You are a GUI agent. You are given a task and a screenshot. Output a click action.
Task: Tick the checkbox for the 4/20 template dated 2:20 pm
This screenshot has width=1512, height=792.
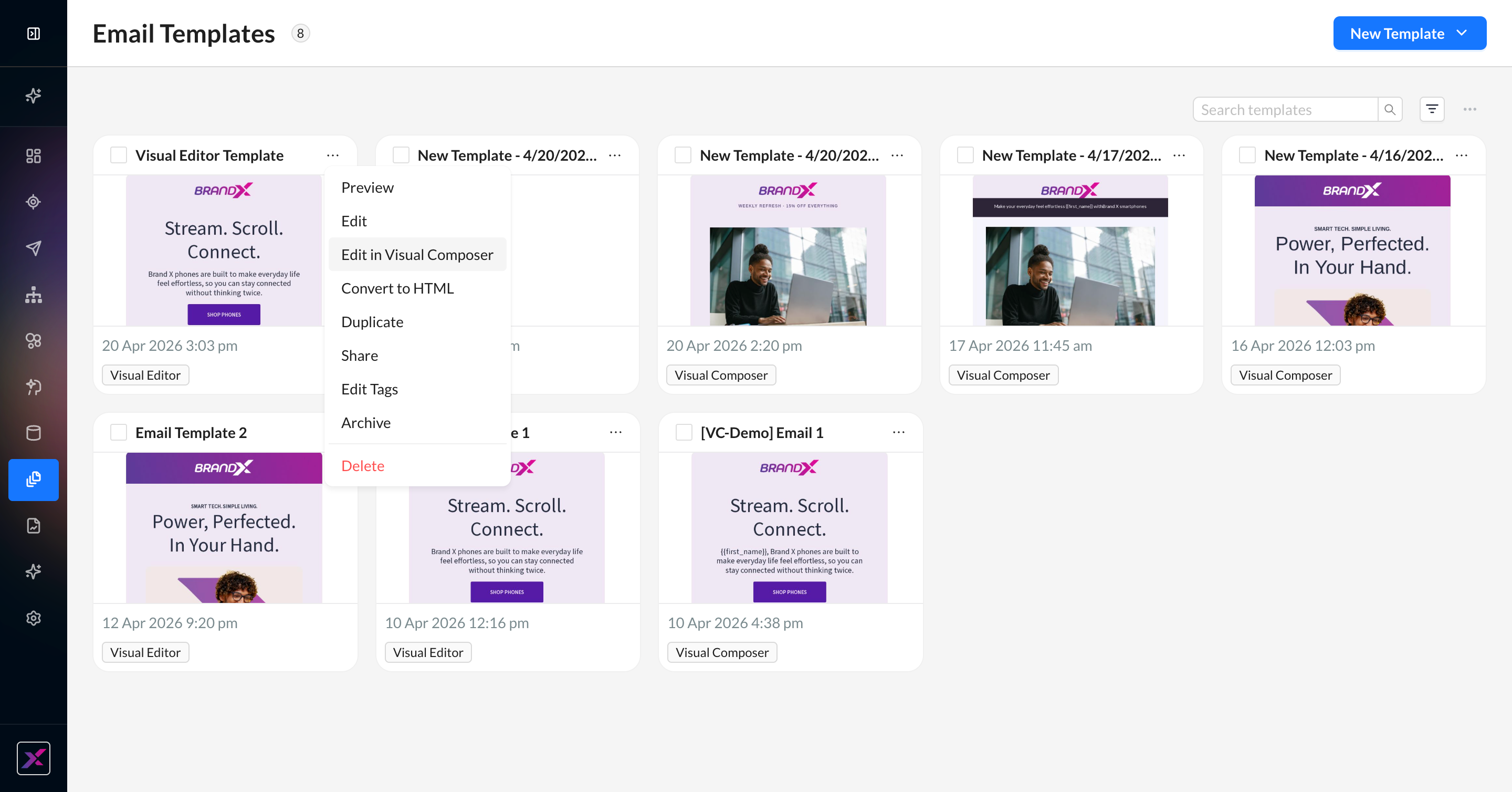pyautogui.click(x=682, y=155)
